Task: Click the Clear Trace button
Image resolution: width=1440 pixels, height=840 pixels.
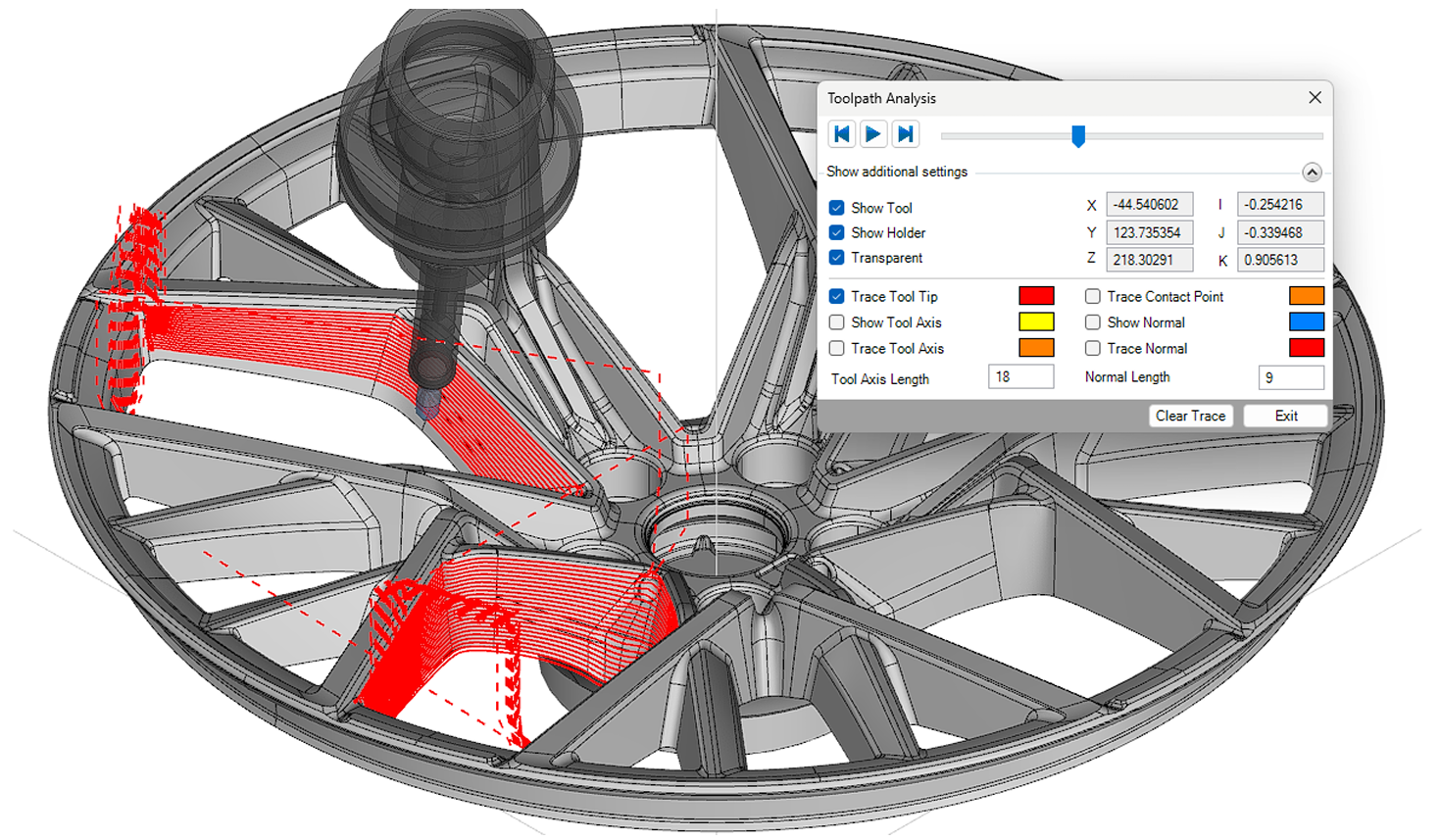Action: pos(1190,416)
